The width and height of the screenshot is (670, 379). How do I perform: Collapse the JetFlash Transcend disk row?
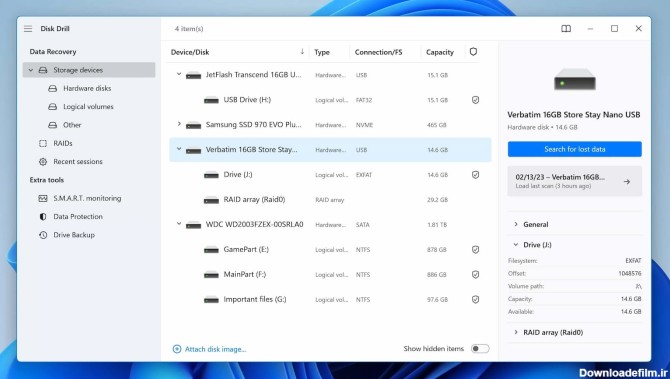[x=179, y=74]
